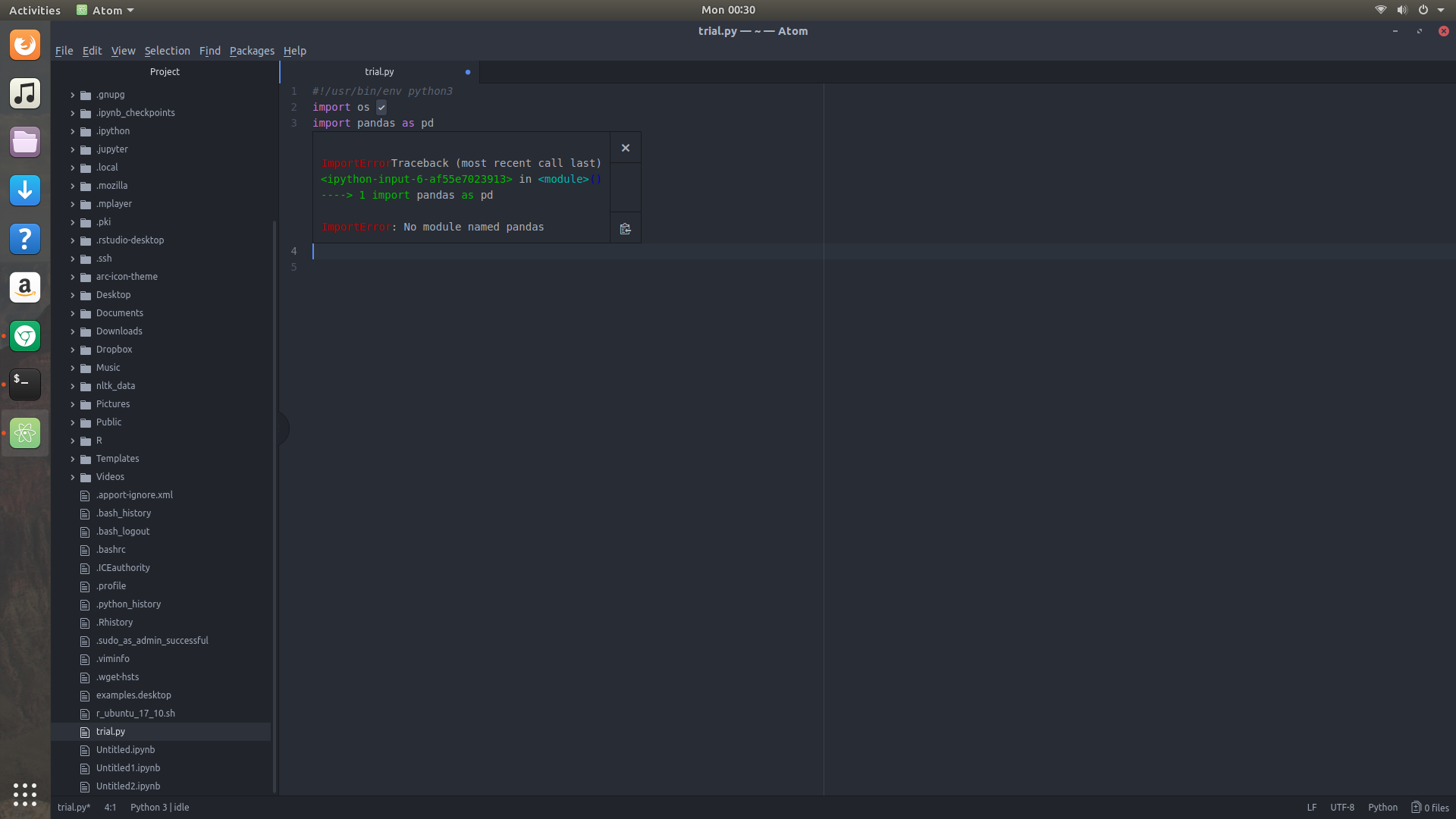Viewport: 1456px width, 819px height.
Task: Click the Wi-Fi icon in the top bar
Action: tap(1379, 10)
